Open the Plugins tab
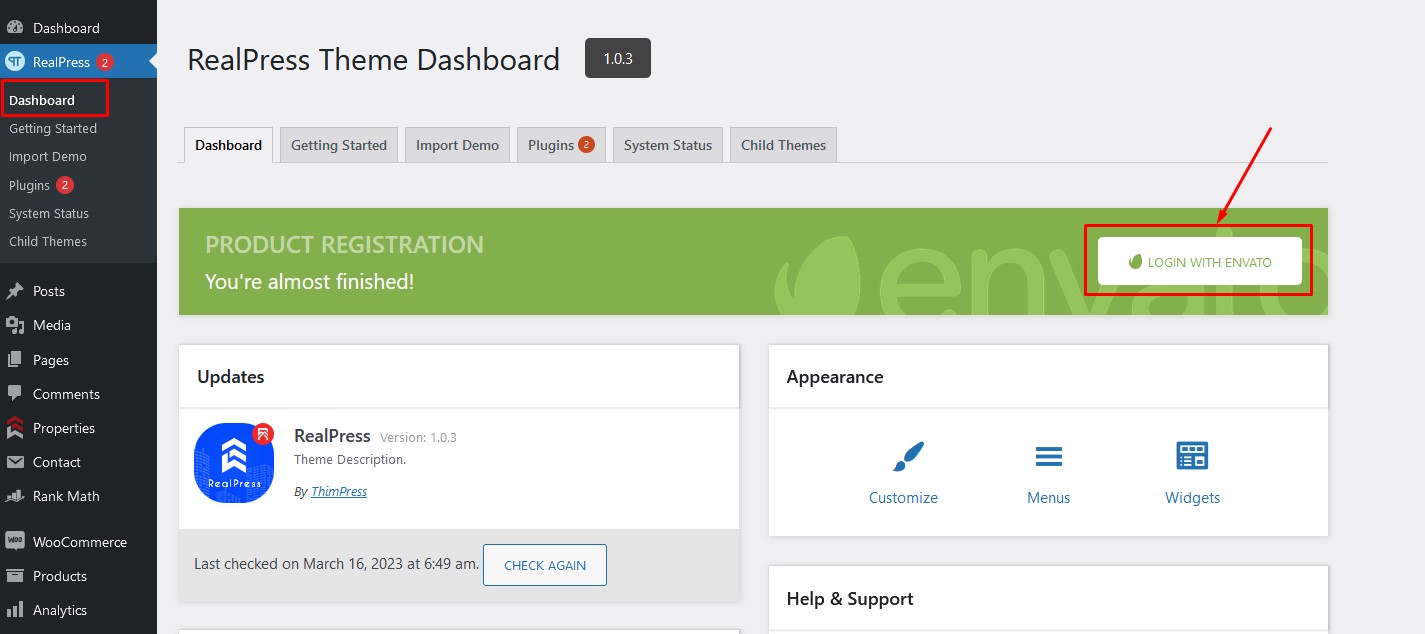Viewport: 1425px width, 634px height. tap(561, 145)
